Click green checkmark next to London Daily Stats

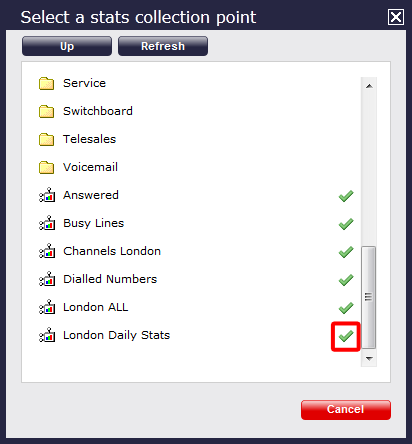(x=346, y=336)
